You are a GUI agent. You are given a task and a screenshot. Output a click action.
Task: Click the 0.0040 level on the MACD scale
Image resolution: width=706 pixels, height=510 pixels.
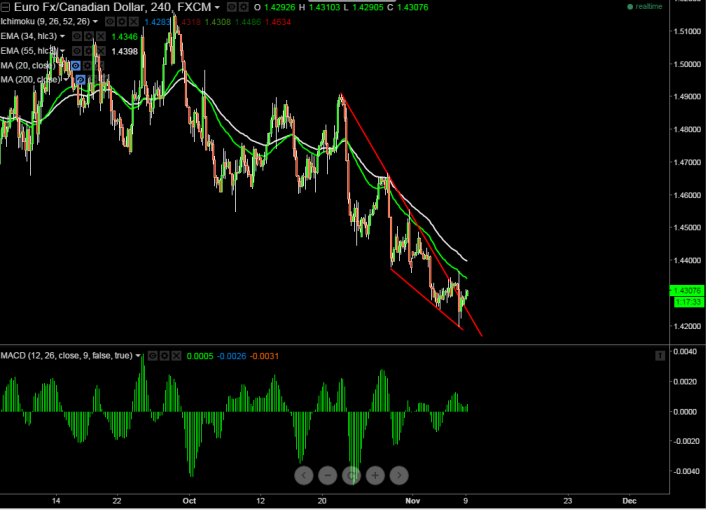(685, 351)
